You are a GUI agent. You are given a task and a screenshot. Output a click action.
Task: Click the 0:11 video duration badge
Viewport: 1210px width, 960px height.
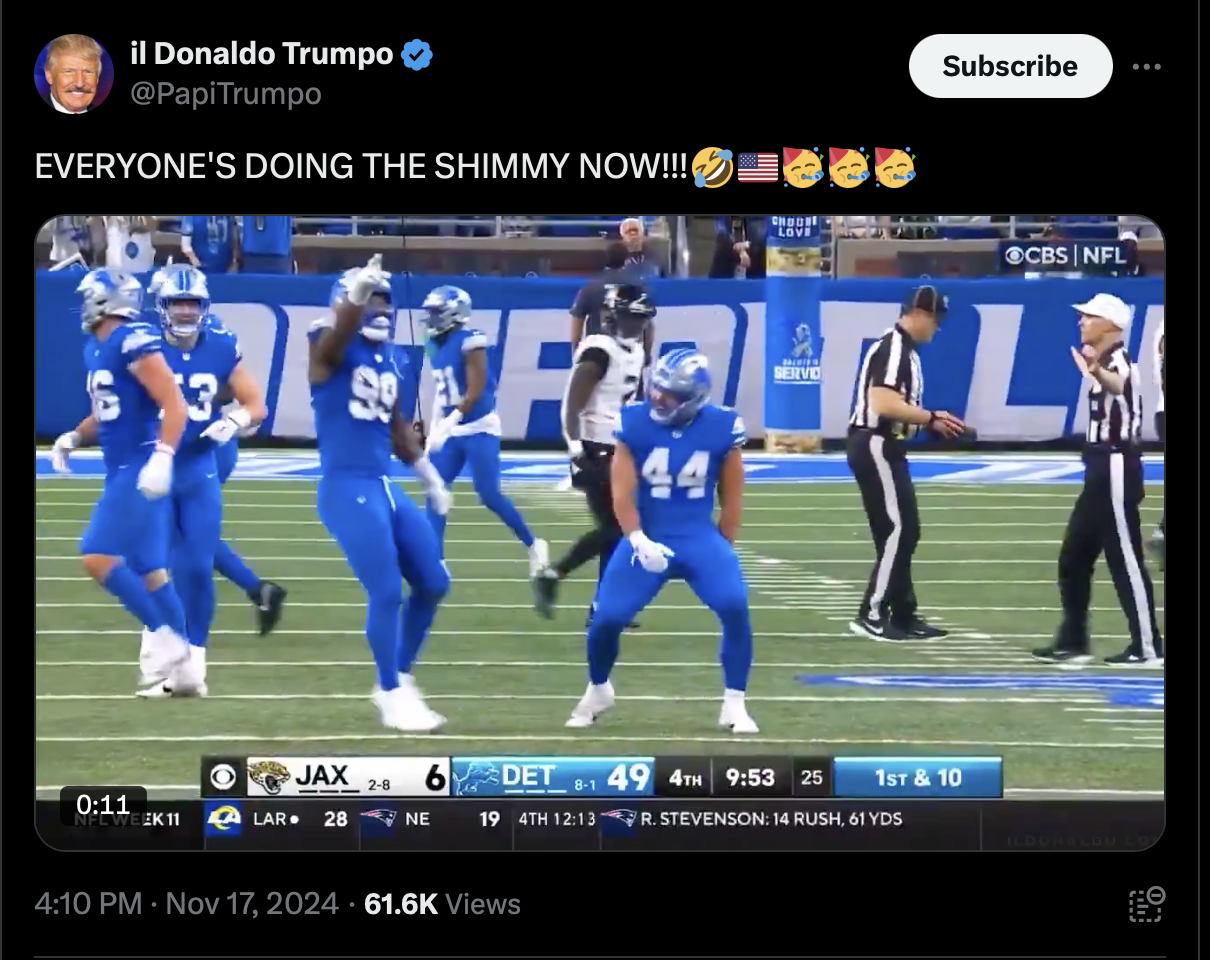pyautogui.click(x=103, y=805)
